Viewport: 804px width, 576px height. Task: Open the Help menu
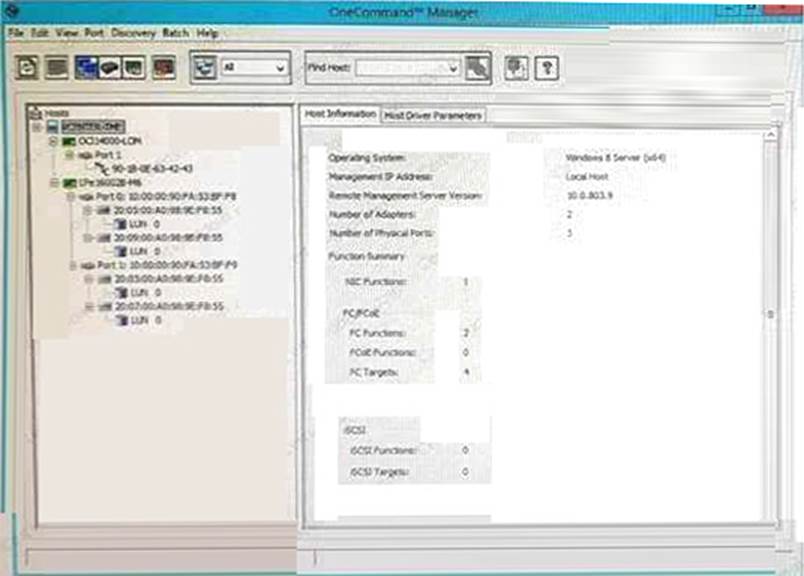point(207,33)
